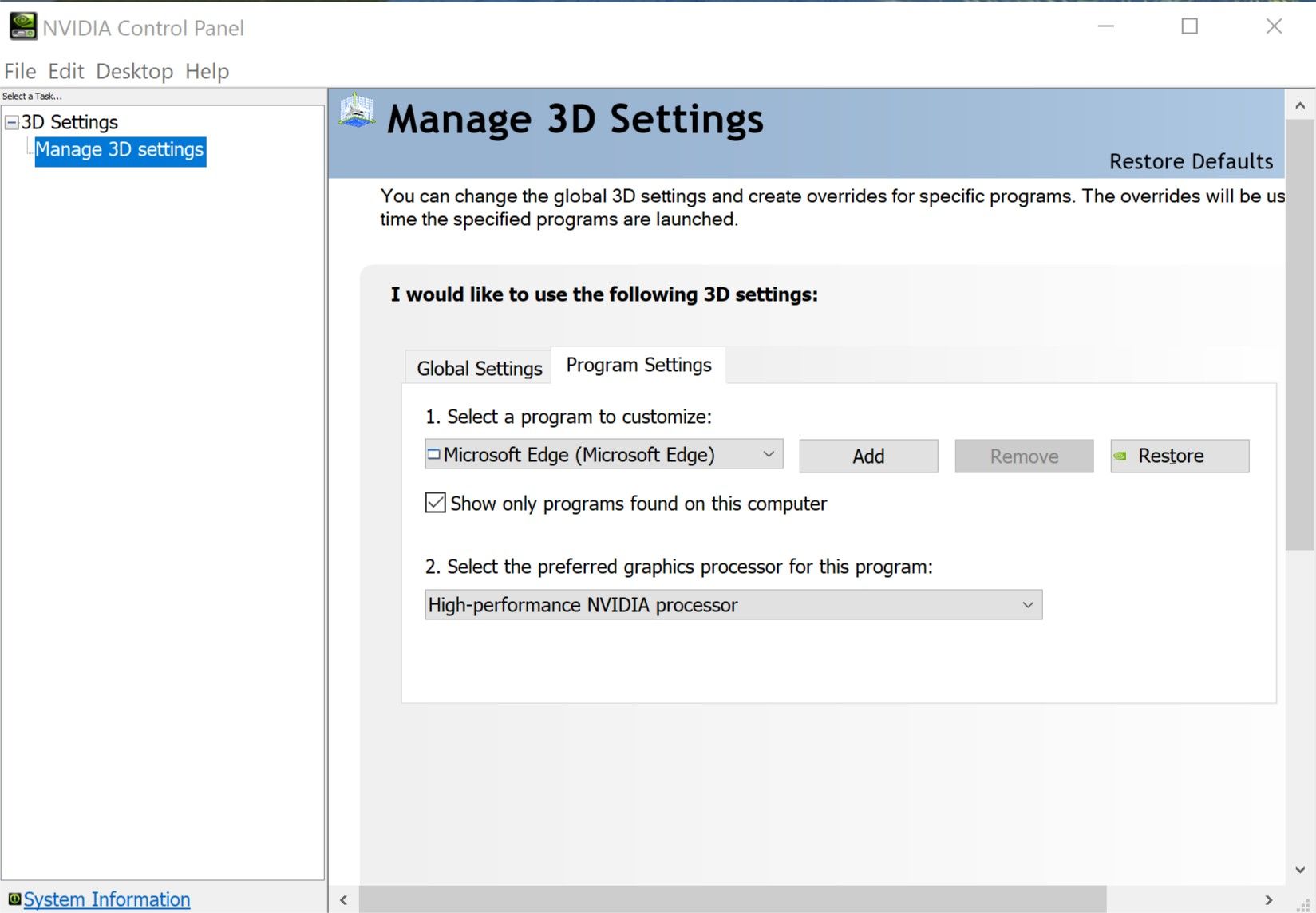The image size is (1316, 913).
Task: Click Restore Defaults in the header
Action: 1191,161
